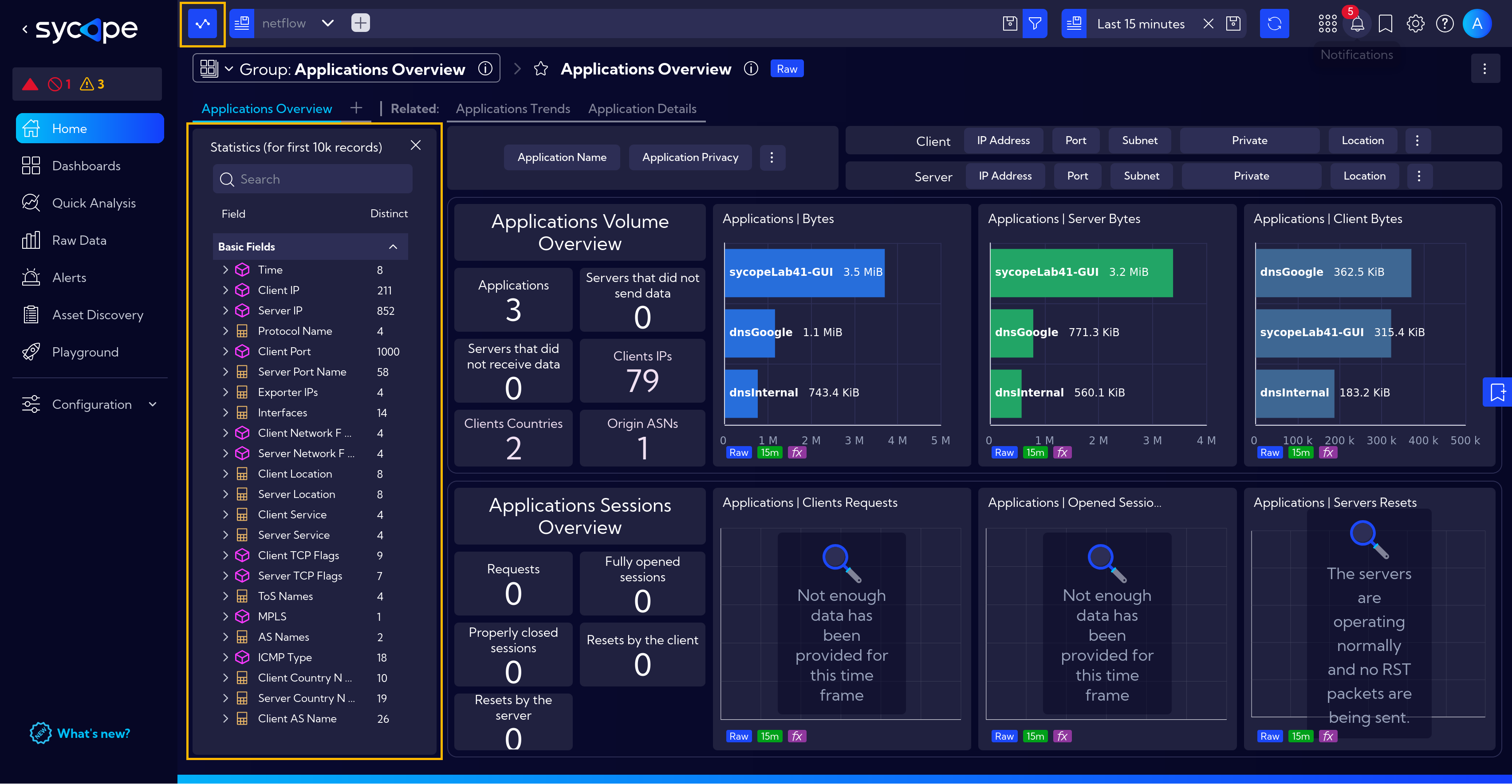Screen dimensions: 1512x784
Task: Open the Client row three-dot menu
Action: pos(1417,140)
